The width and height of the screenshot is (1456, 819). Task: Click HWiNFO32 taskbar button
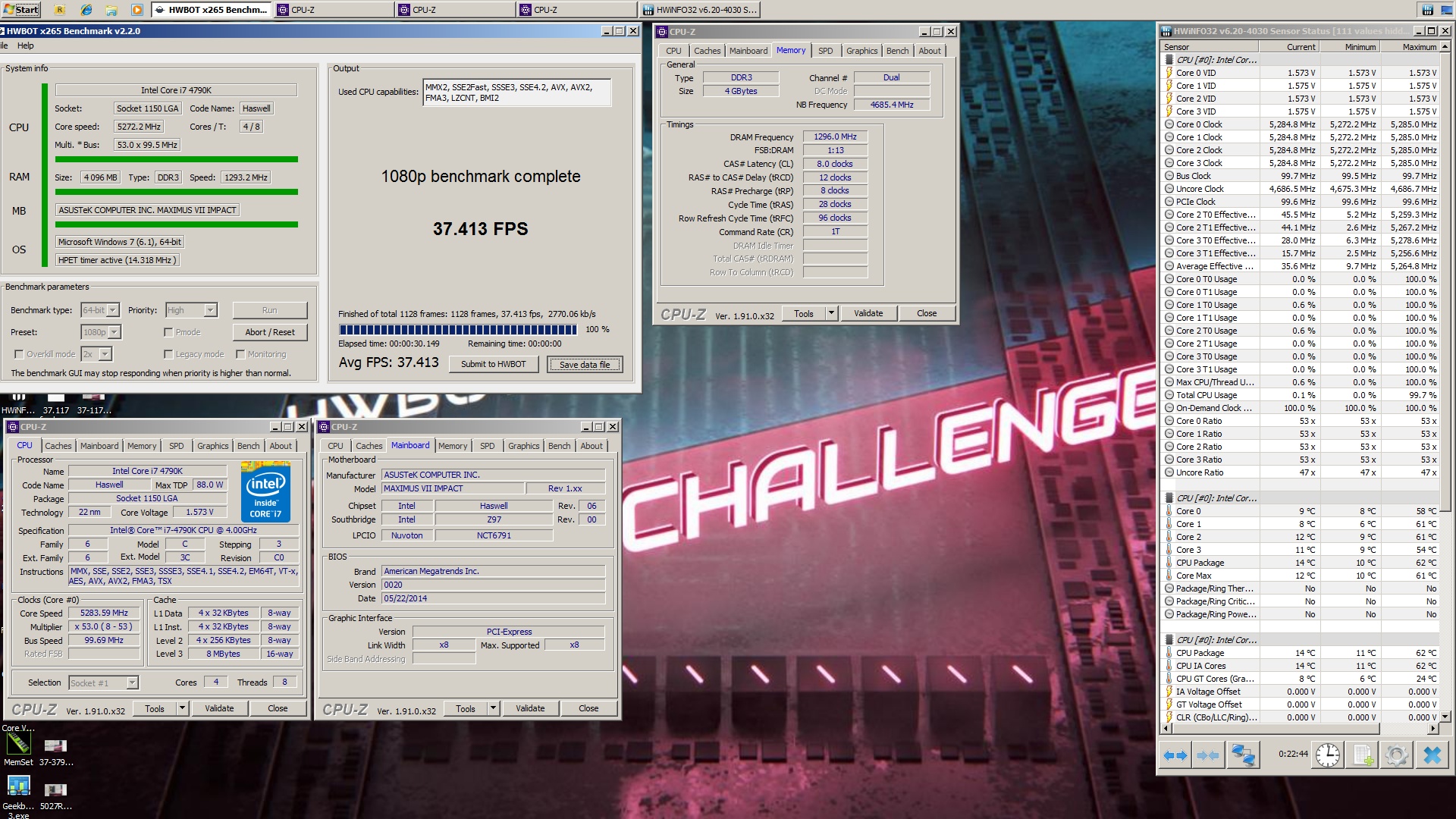pos(699,10)
